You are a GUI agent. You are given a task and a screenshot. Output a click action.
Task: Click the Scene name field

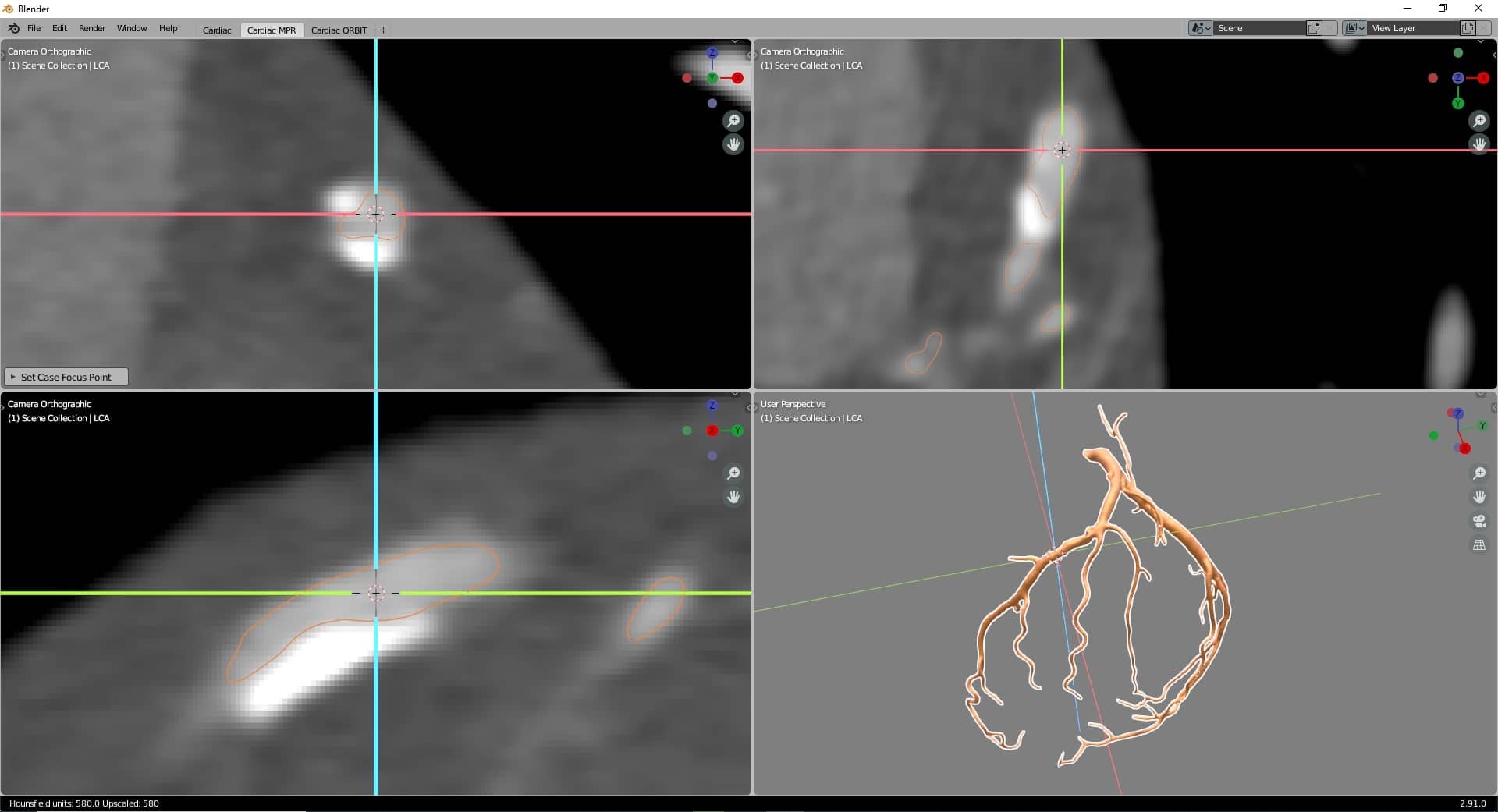[1260, 28]
